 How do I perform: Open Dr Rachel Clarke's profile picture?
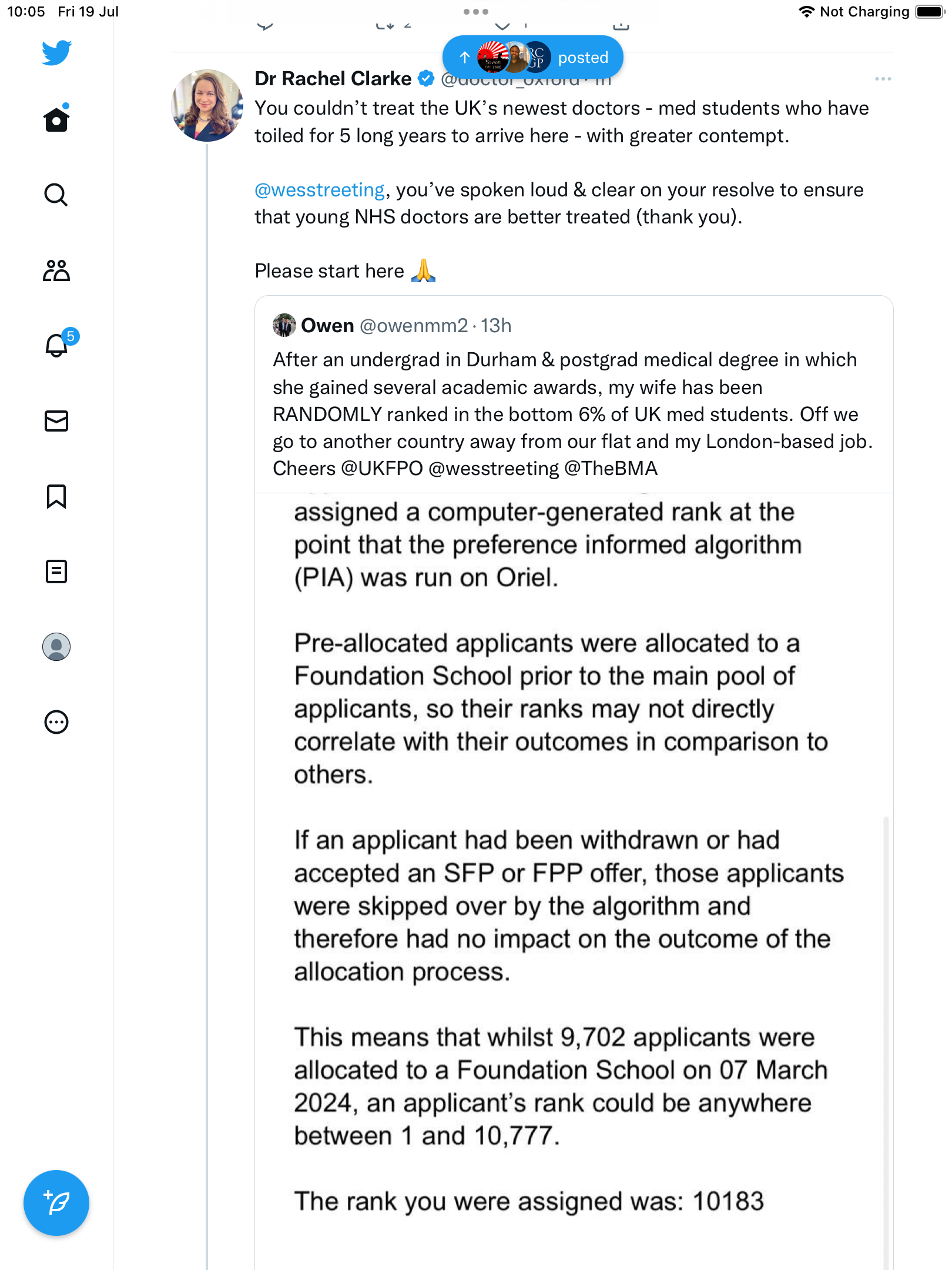point(207,106)
